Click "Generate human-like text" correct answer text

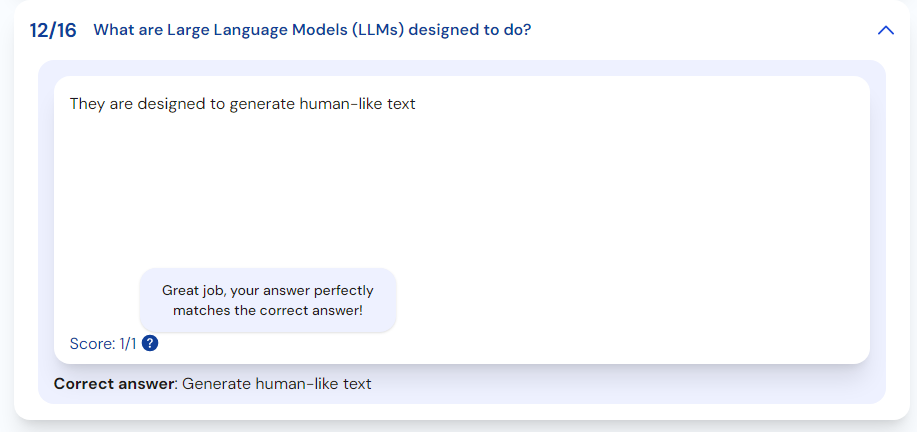pyautogui.click(x=277, y=383)
